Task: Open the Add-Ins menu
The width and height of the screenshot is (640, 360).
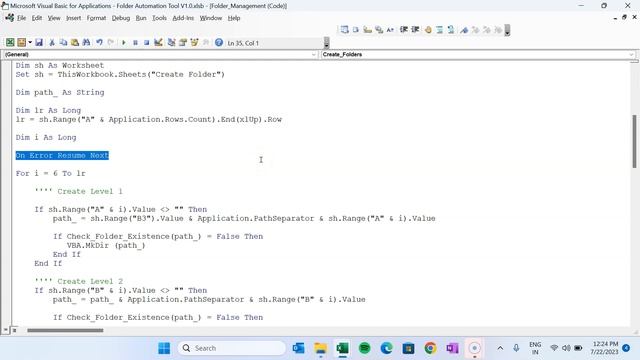Action: [183, 18]
